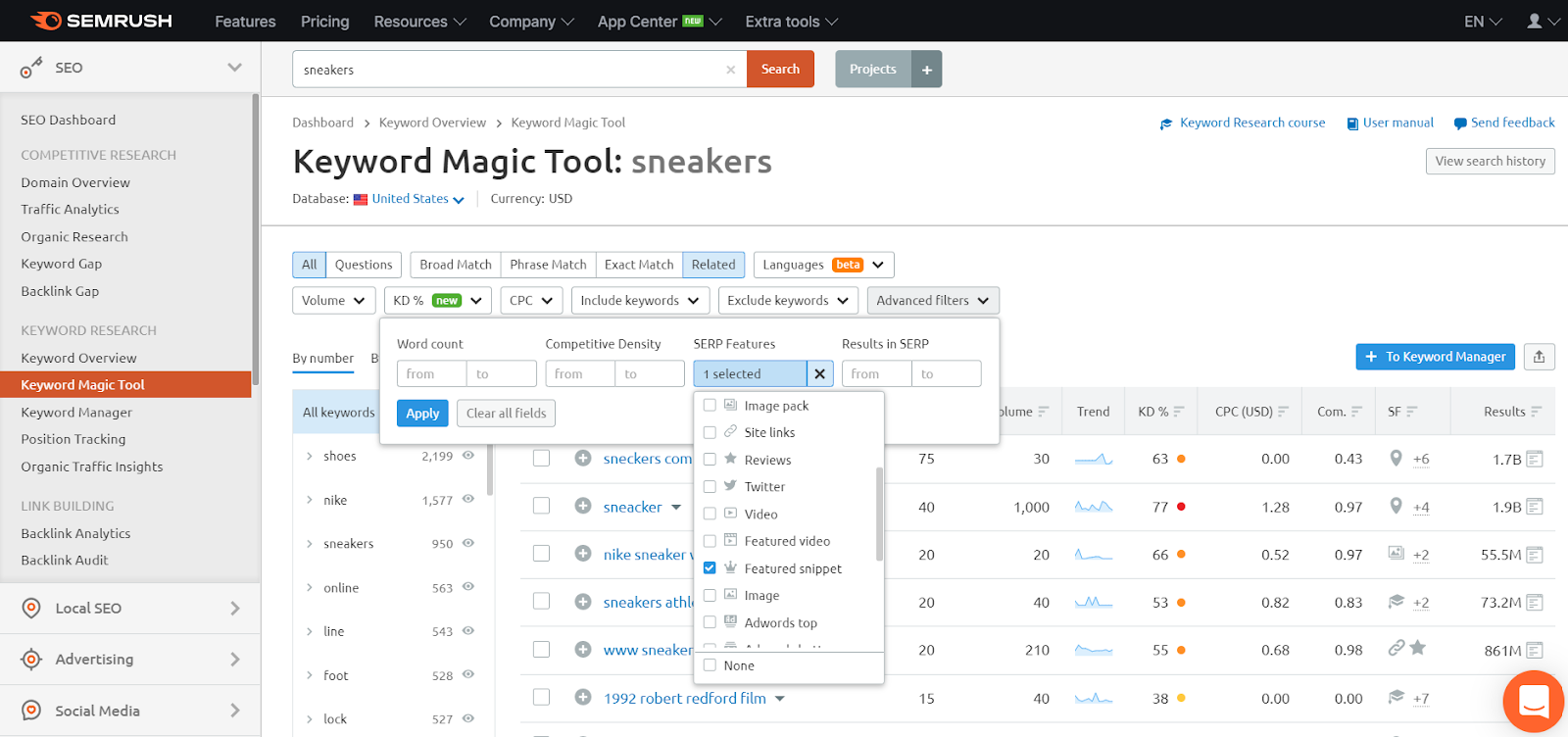Viewport: 1568px width, 737px height.
Task: View SERP icon for 861M results row
Action: point(1535,650)
